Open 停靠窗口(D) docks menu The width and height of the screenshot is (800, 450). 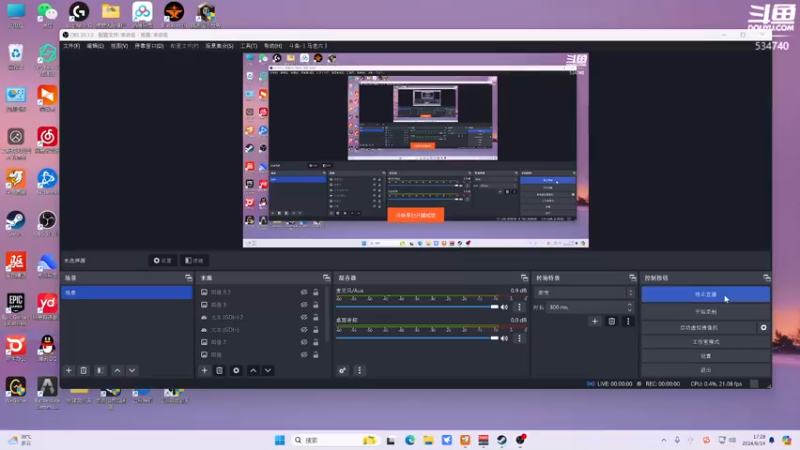click(149, 46)
